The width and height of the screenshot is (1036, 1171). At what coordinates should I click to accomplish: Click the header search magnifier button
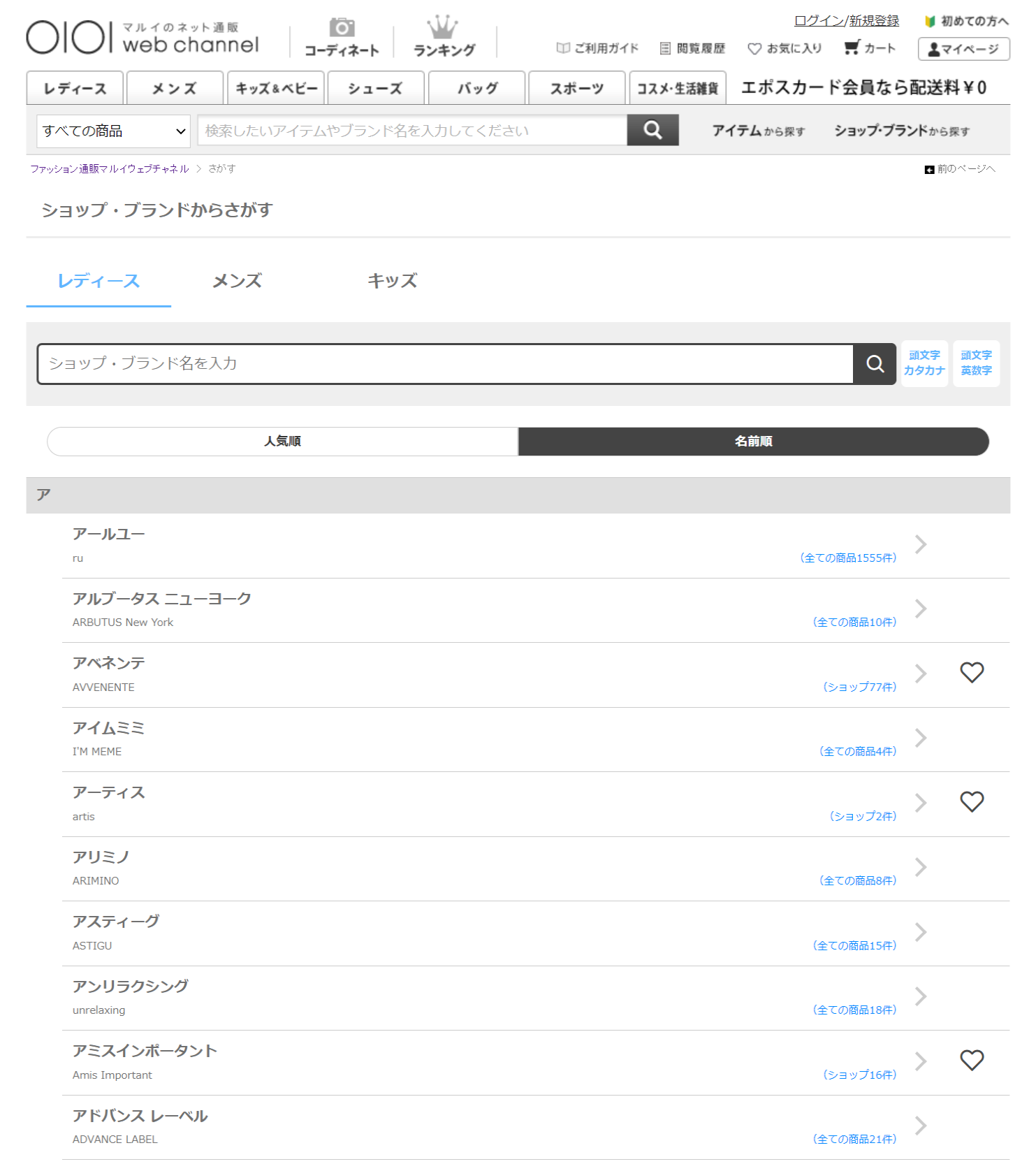tap(652, 130)
